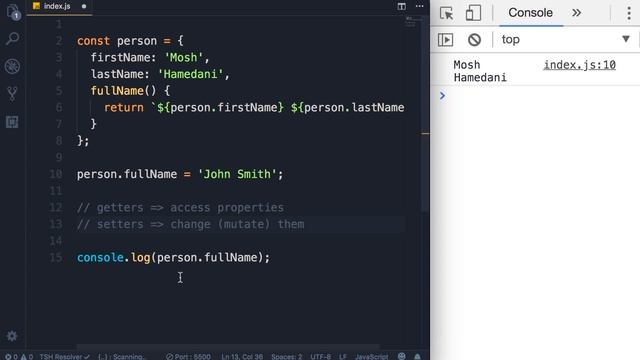Click the 'Mosh' string on line 3

tap(183, 58)
